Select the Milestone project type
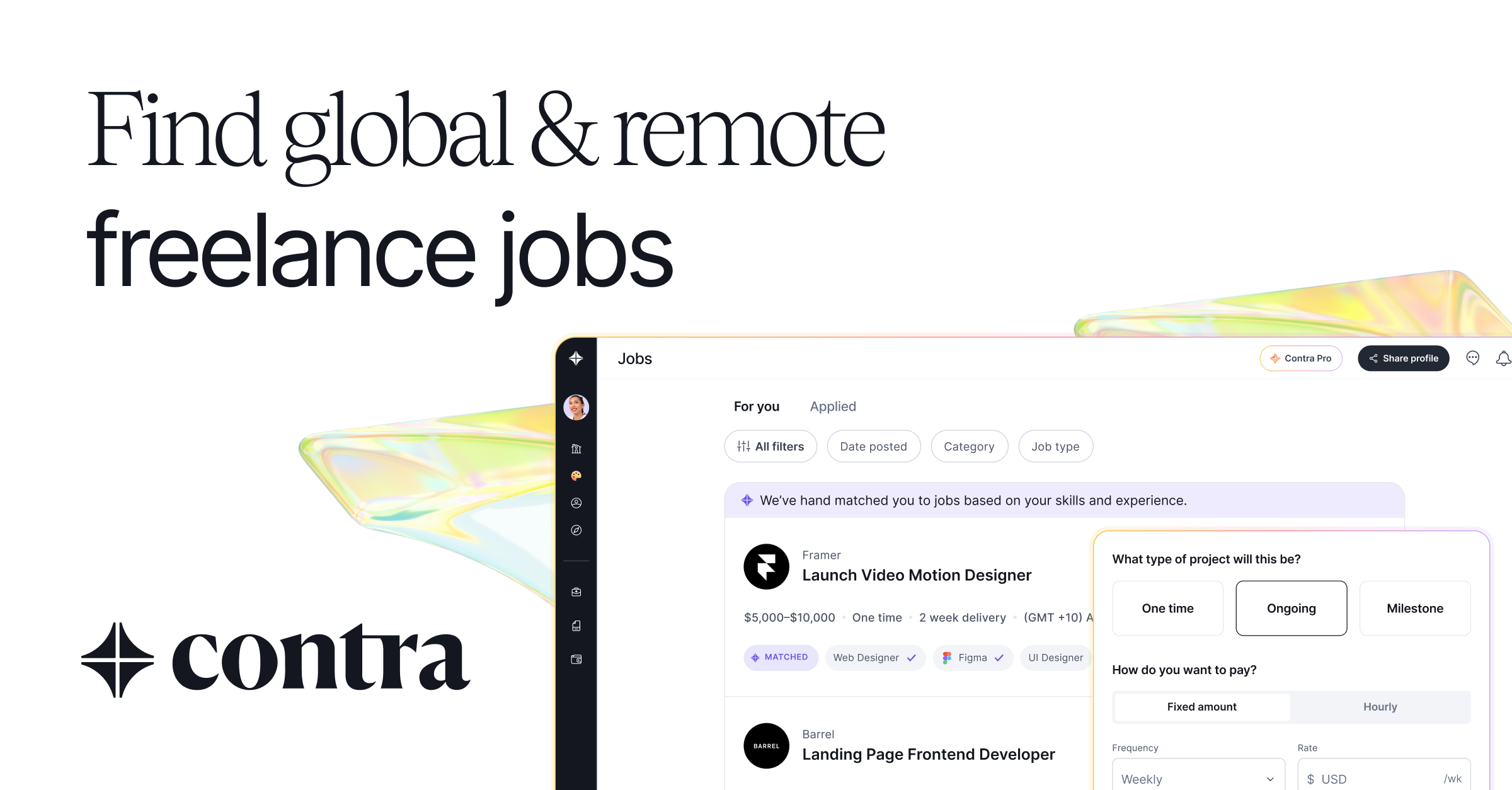 click(1414, 609)
